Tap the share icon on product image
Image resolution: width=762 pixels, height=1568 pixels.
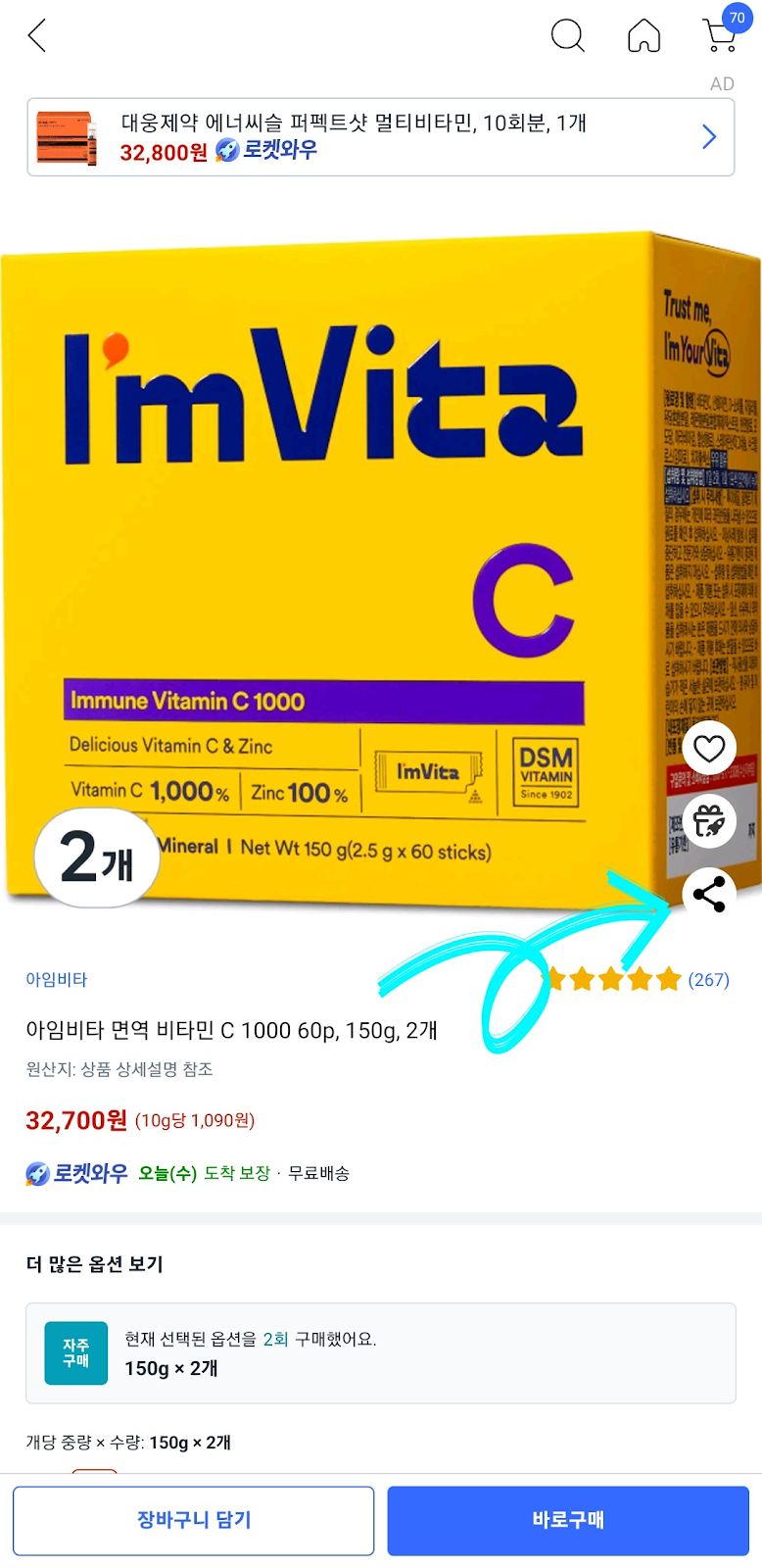709,895
